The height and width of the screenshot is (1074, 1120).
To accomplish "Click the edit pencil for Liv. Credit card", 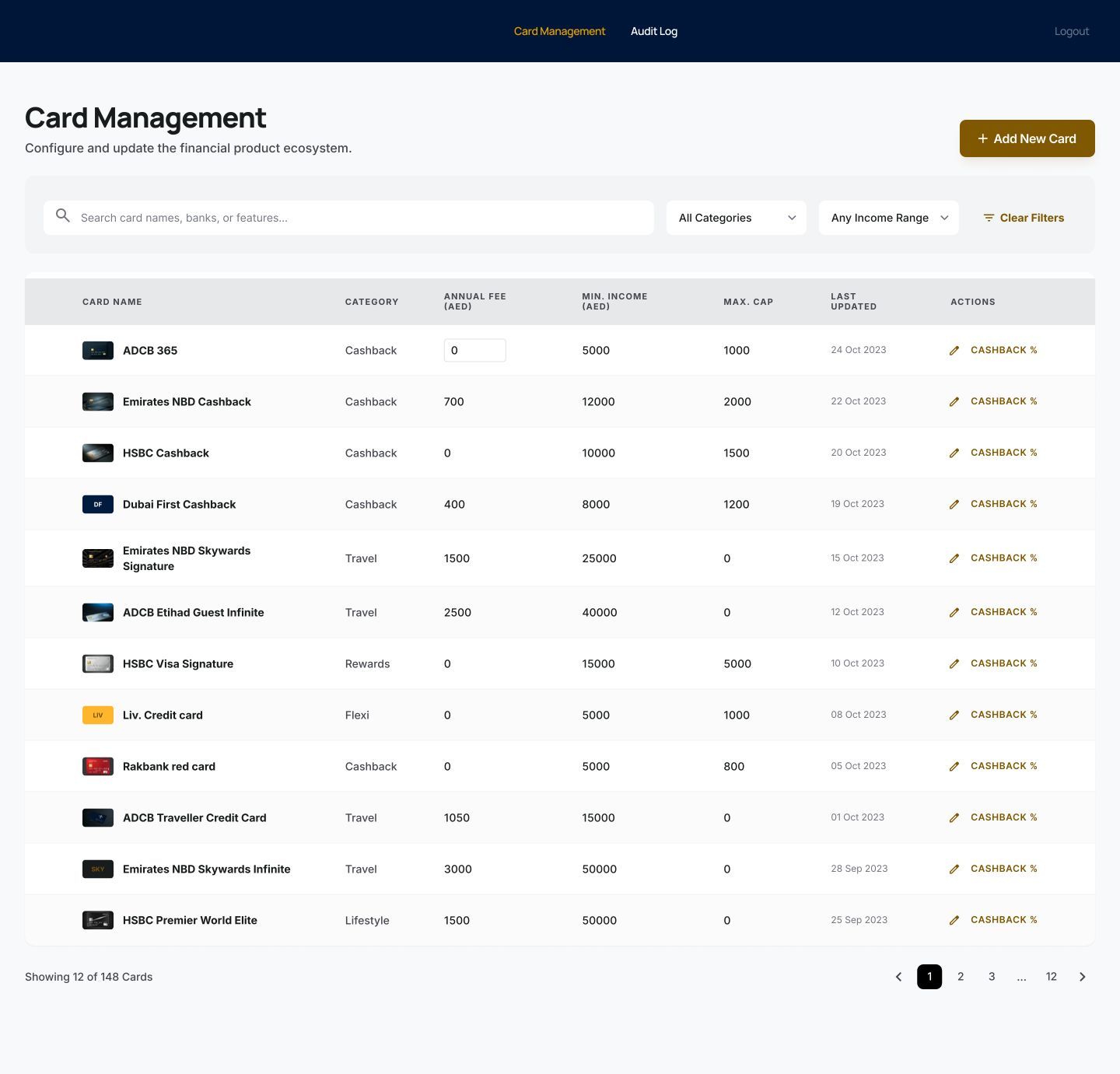I will pyautogui.click(x=954, y=715).
